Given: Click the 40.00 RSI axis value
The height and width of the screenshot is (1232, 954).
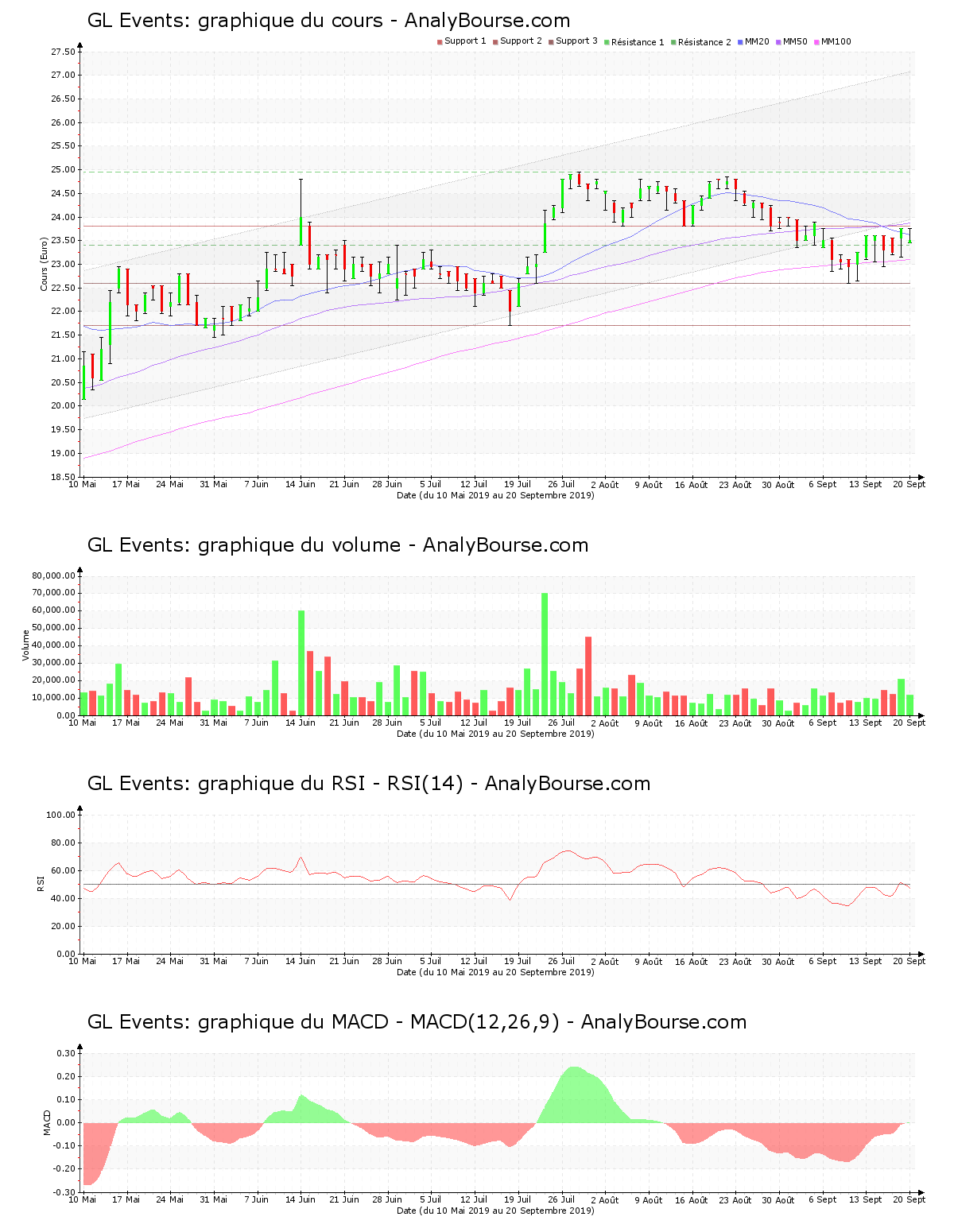Looking at the screenshot, I should (63, 898).
